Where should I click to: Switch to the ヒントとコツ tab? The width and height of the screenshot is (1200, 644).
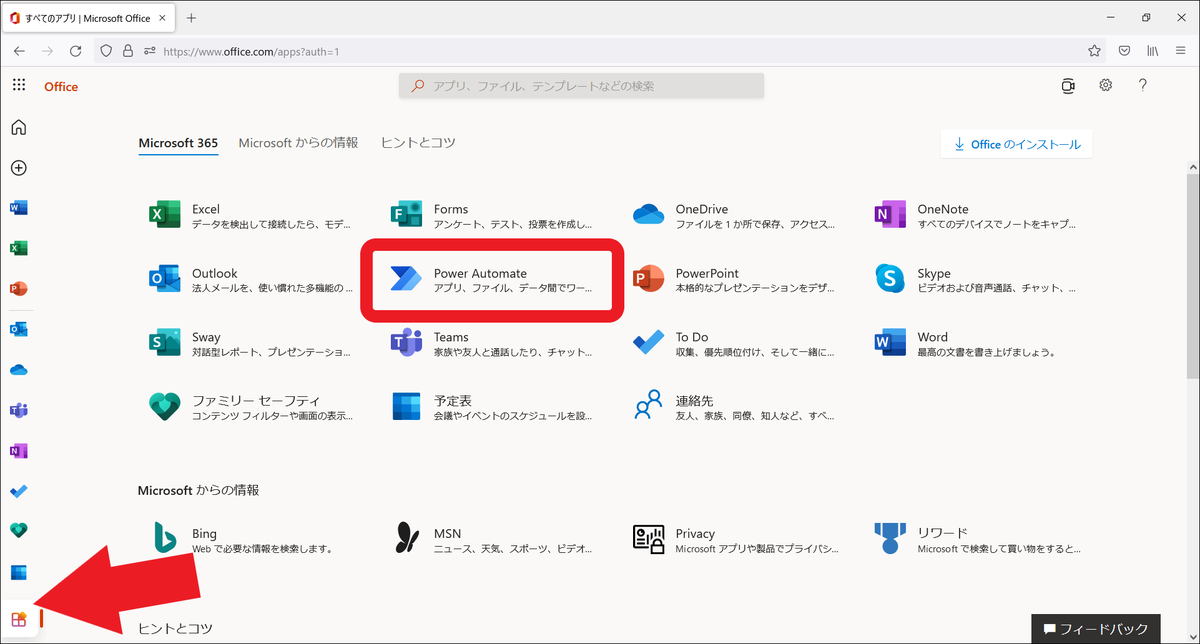click(x=417, y=142)
